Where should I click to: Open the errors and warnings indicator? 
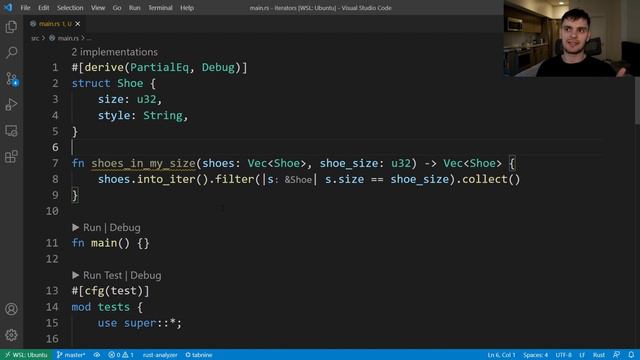click(121, 355)
